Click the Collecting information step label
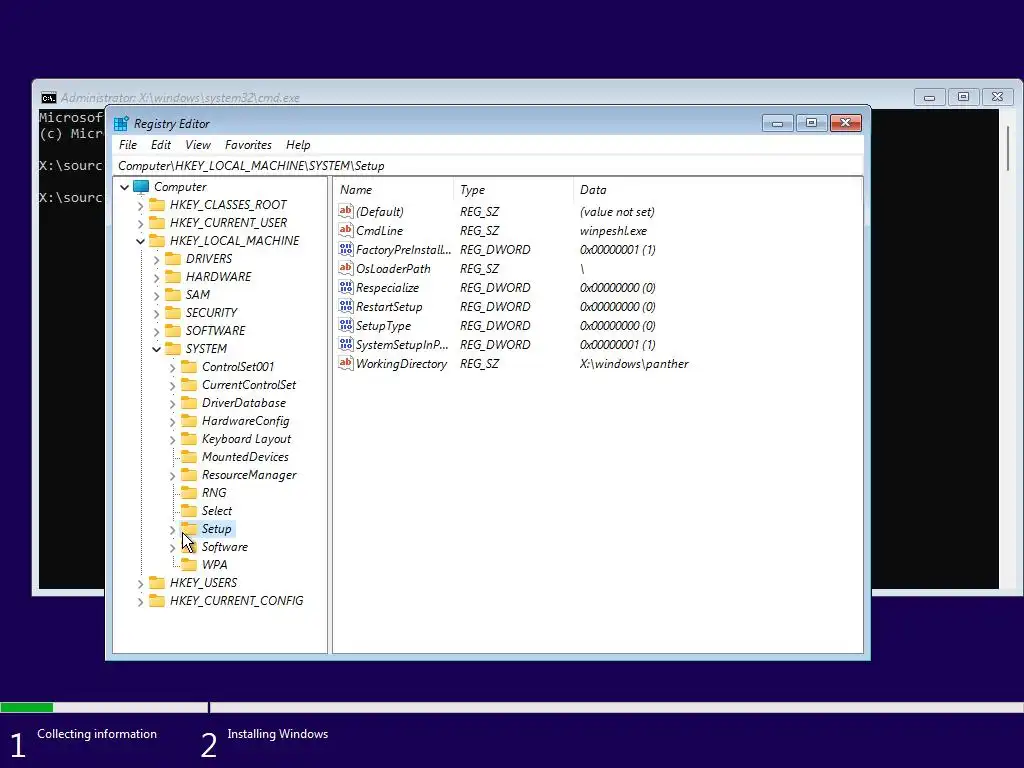This screenshot has width=1024, height=768. (97, 734)
